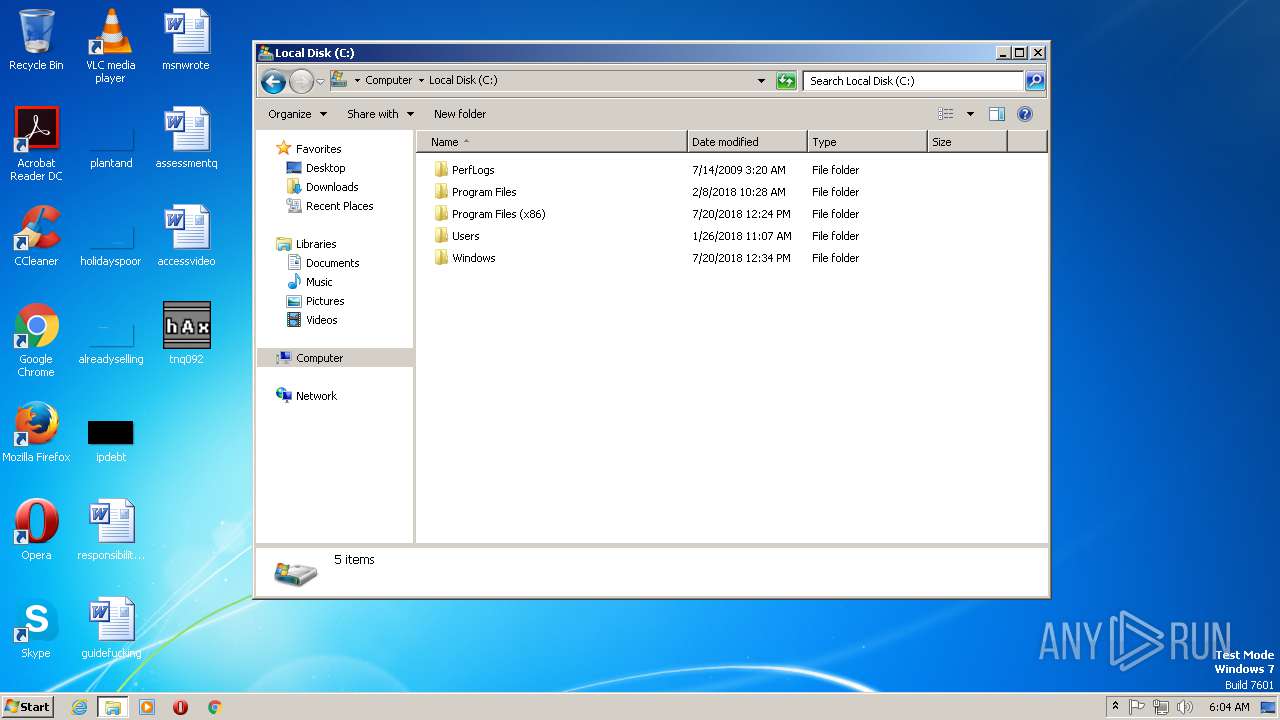Sort by the Type column header
Viewport: 1280px width, 720px height.
(867, 142)
